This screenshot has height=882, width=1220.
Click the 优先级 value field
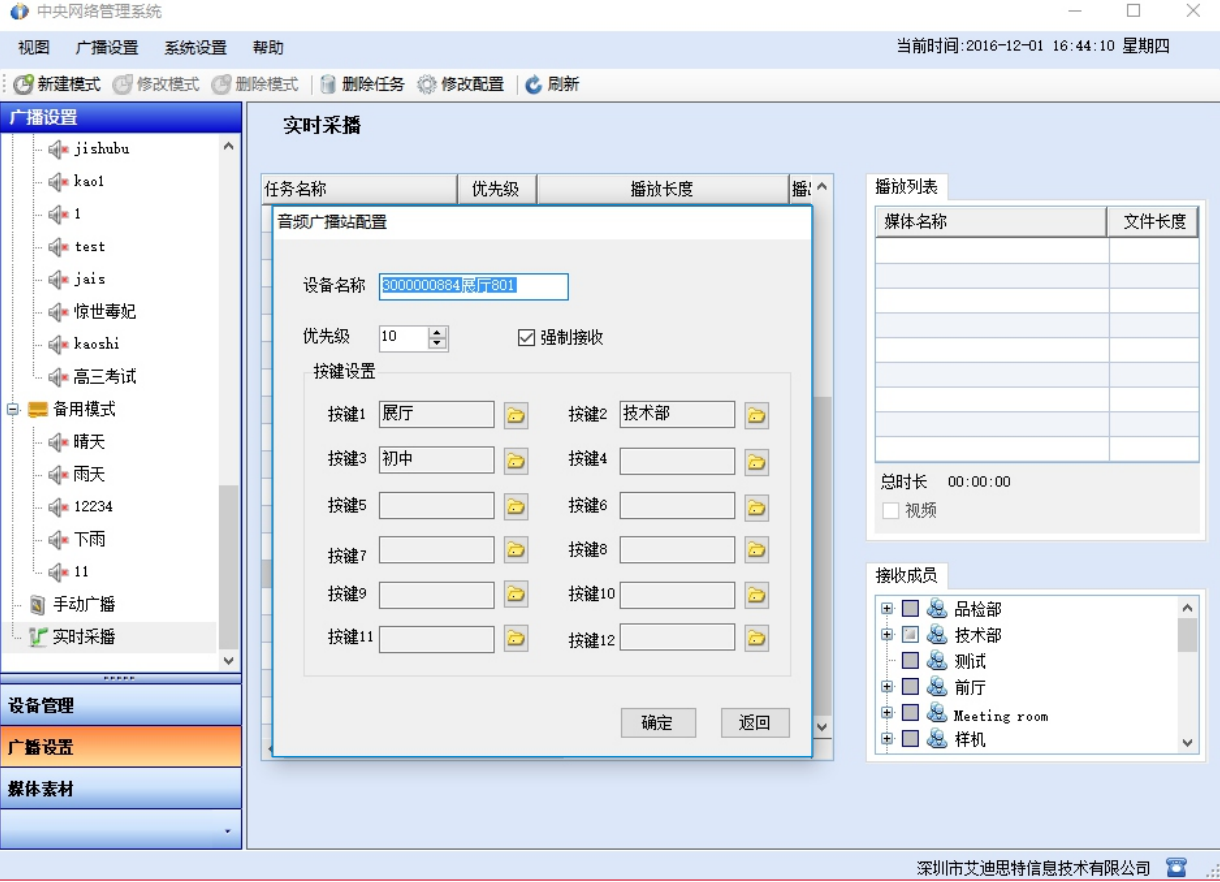coord(404,338)
